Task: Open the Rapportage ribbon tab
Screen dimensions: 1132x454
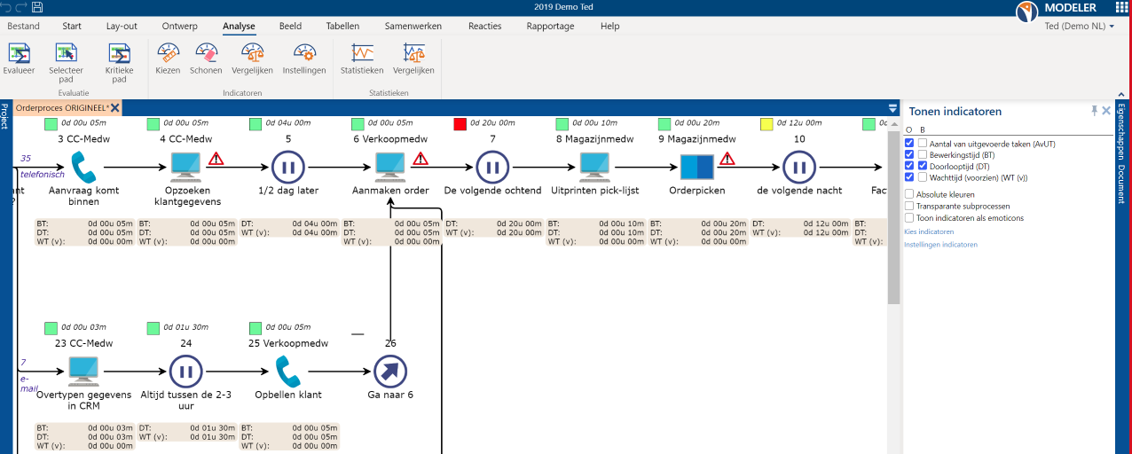Action: (x=550, y=26)
